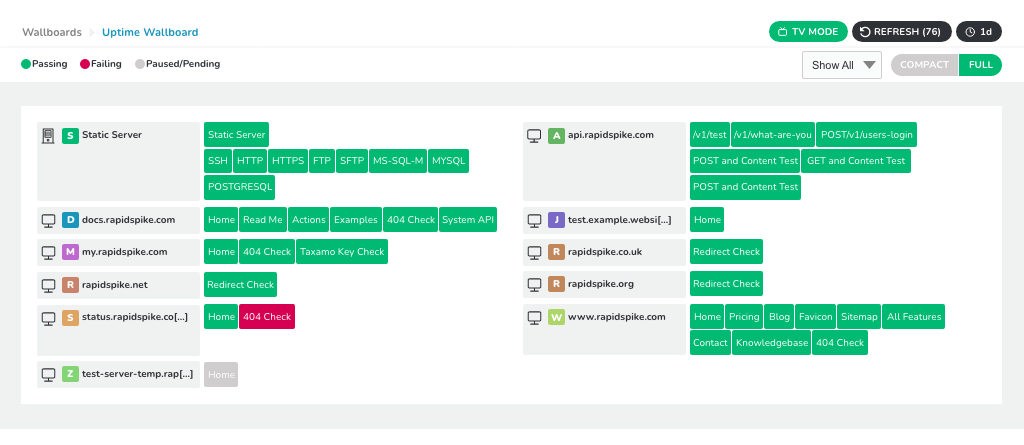Screen dimensions: 1024x445
Task: Open the Favicon check tile
Action: tap(816, 317)
